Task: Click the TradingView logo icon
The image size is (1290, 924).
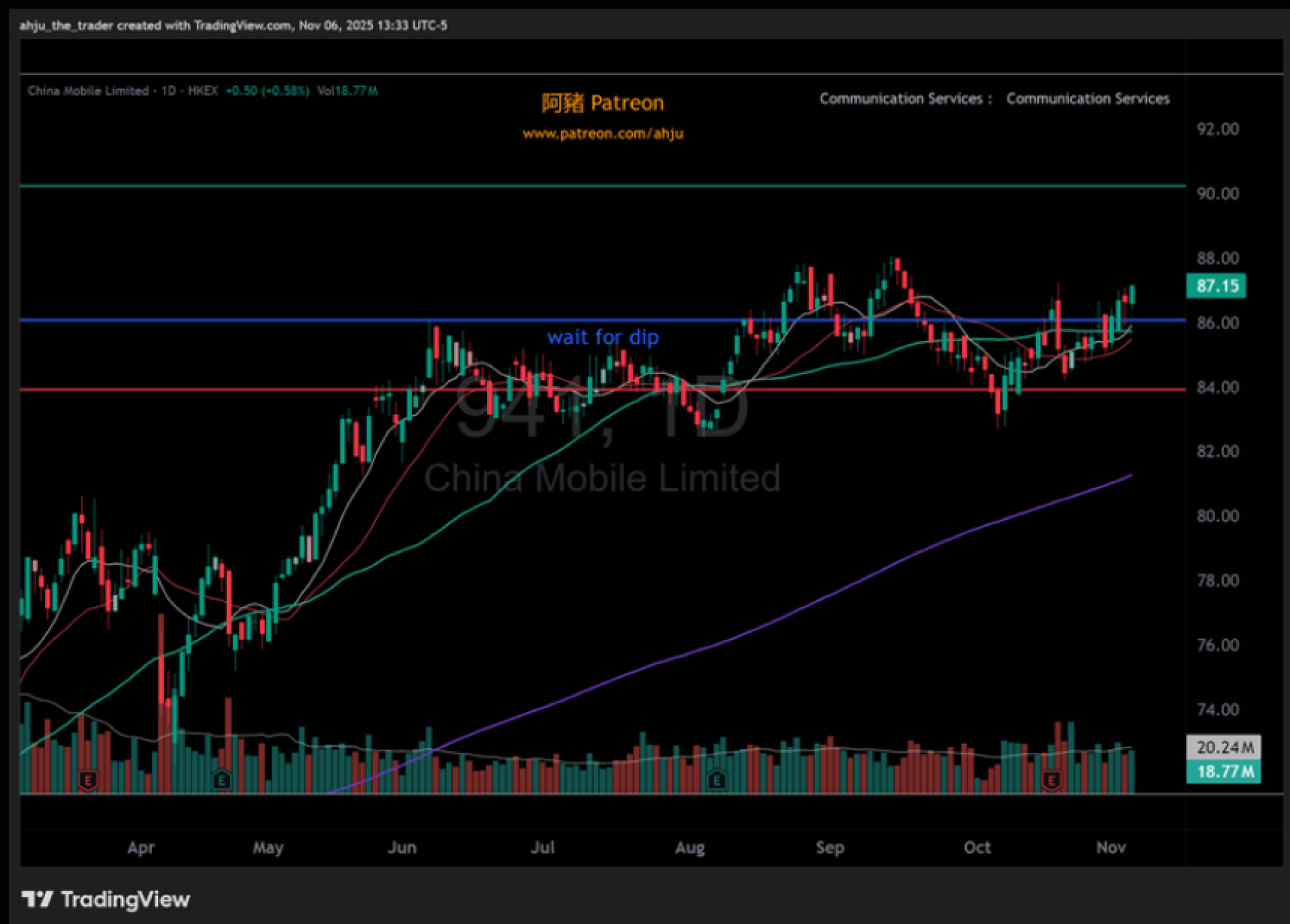Action: click(36, 898)
